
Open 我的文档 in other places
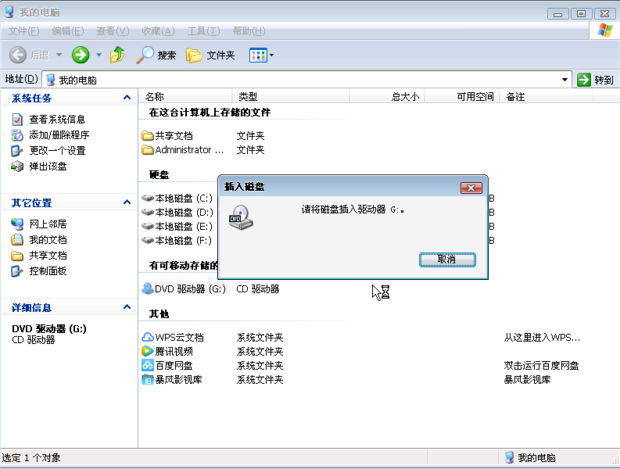point(48,240)
